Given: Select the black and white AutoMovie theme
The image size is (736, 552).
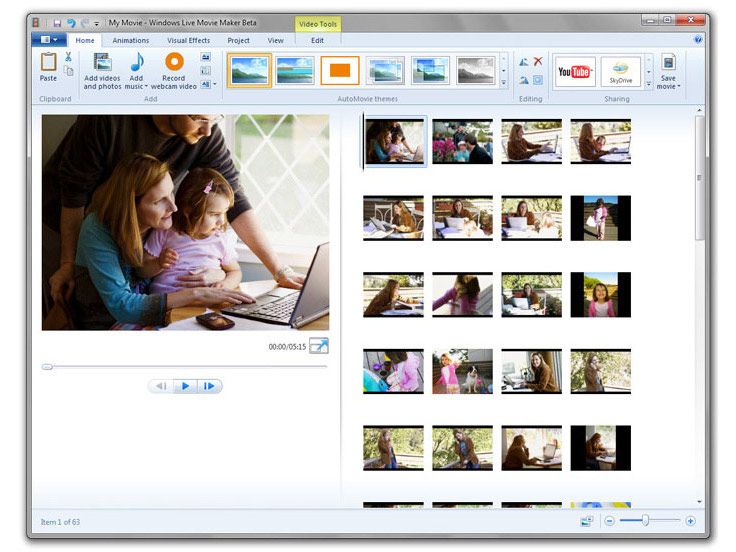Looking at the screenshot, I should (475, 70).
